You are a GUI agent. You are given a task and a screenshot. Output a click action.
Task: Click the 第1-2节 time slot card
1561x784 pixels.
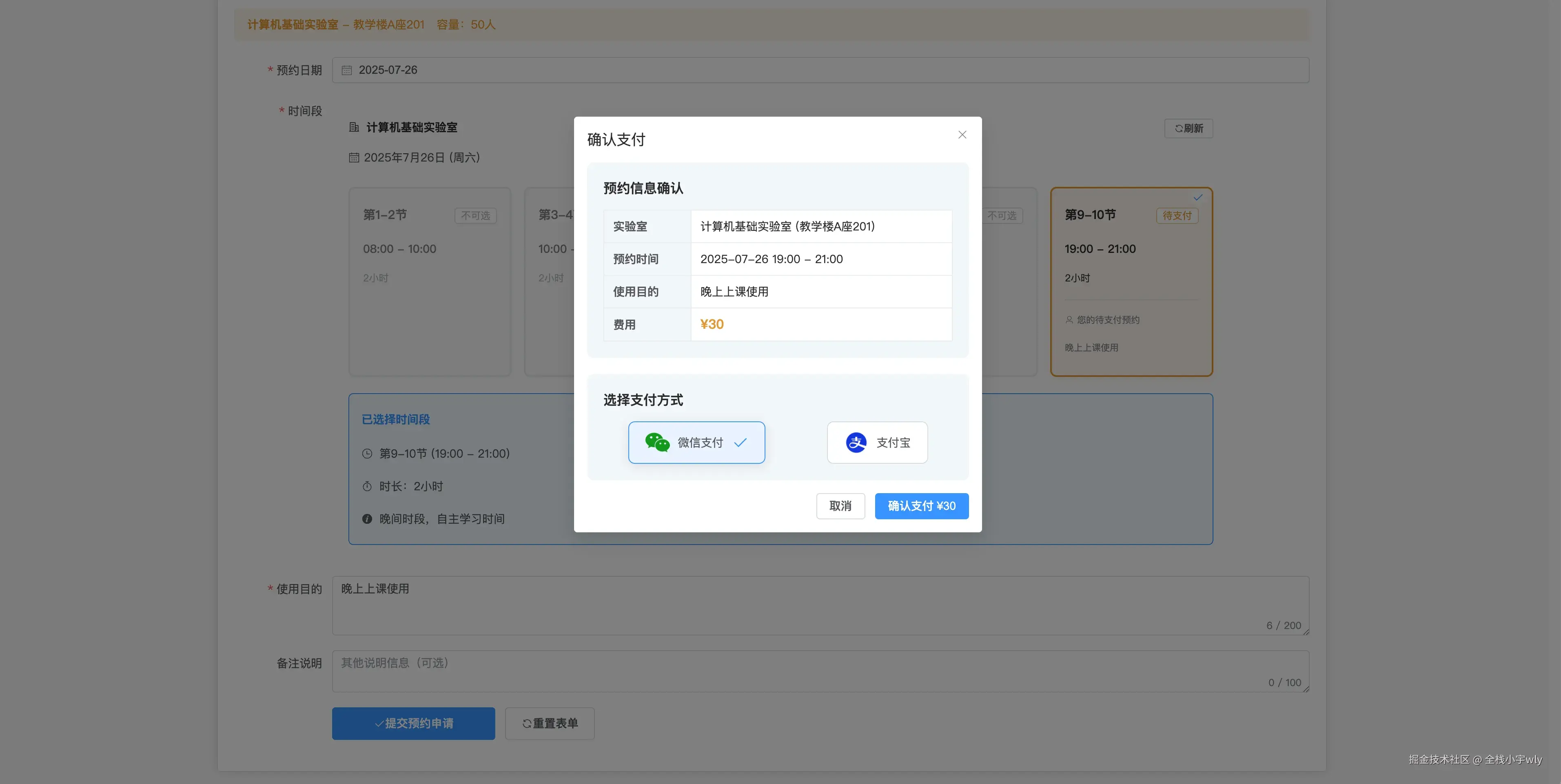(430, 282)
